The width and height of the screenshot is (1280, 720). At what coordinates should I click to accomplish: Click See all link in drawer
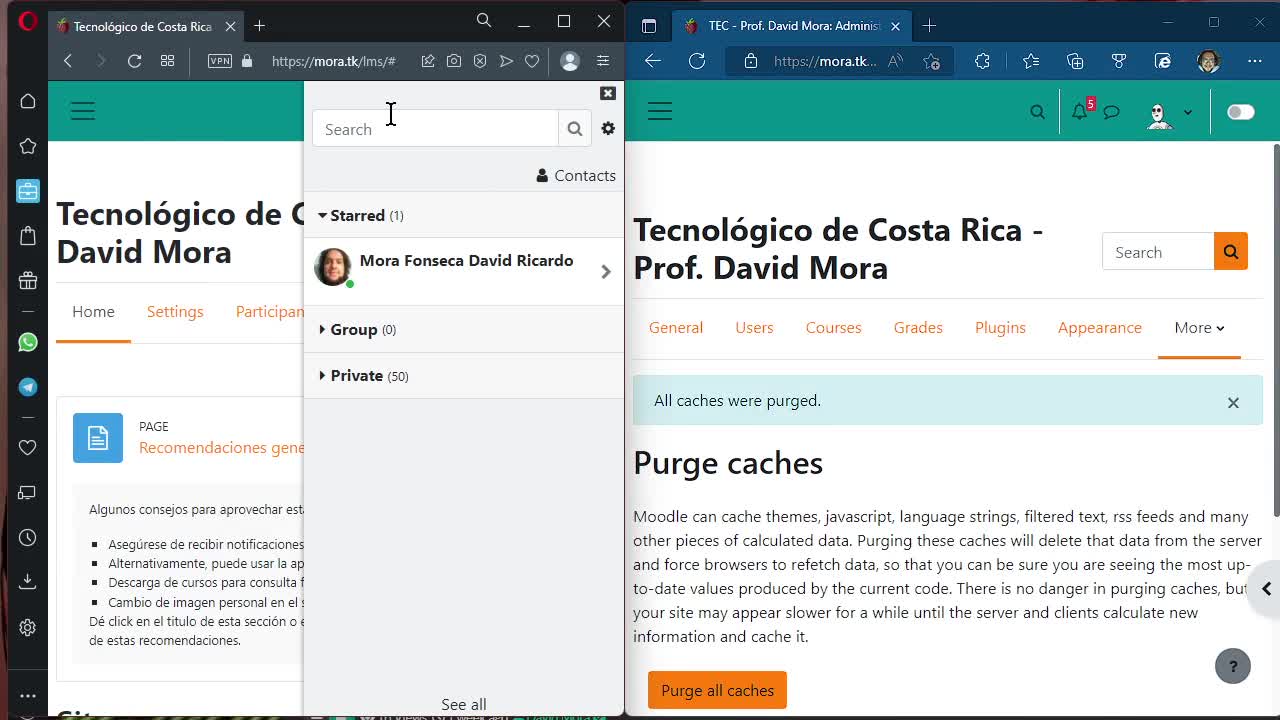point(464,704)
